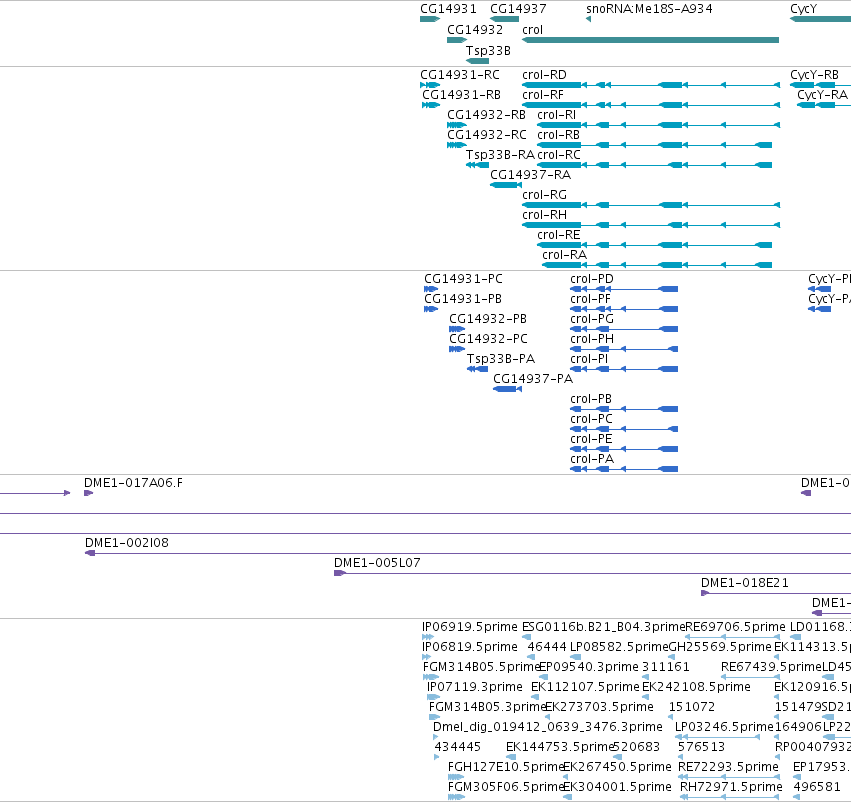Select the crol-RF transcript label
851x802 pixels.
point(543,94)
